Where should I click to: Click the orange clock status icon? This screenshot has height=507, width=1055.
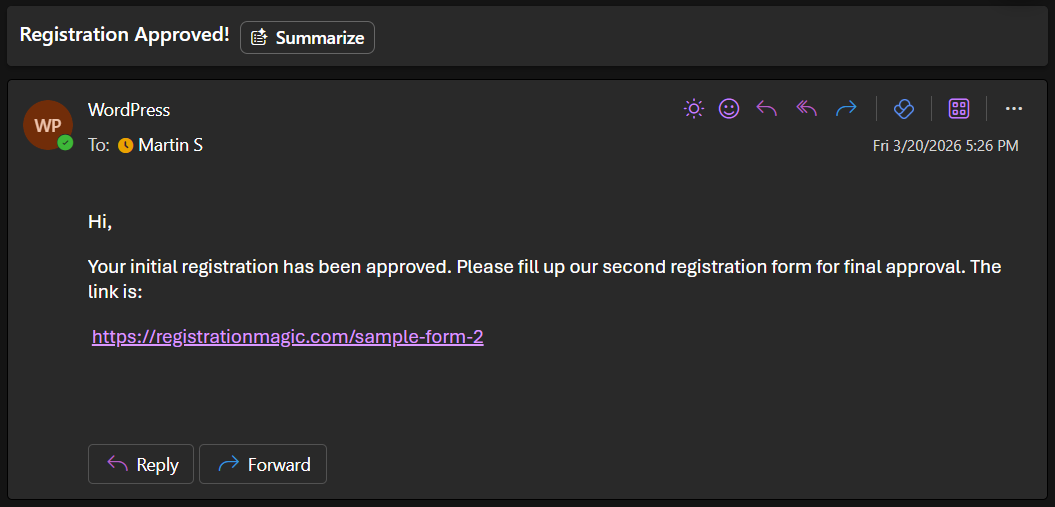126,146
